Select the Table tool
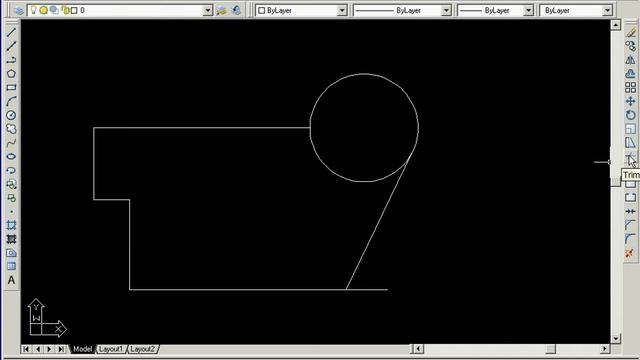Screen dimensions: 640x360 11,267
